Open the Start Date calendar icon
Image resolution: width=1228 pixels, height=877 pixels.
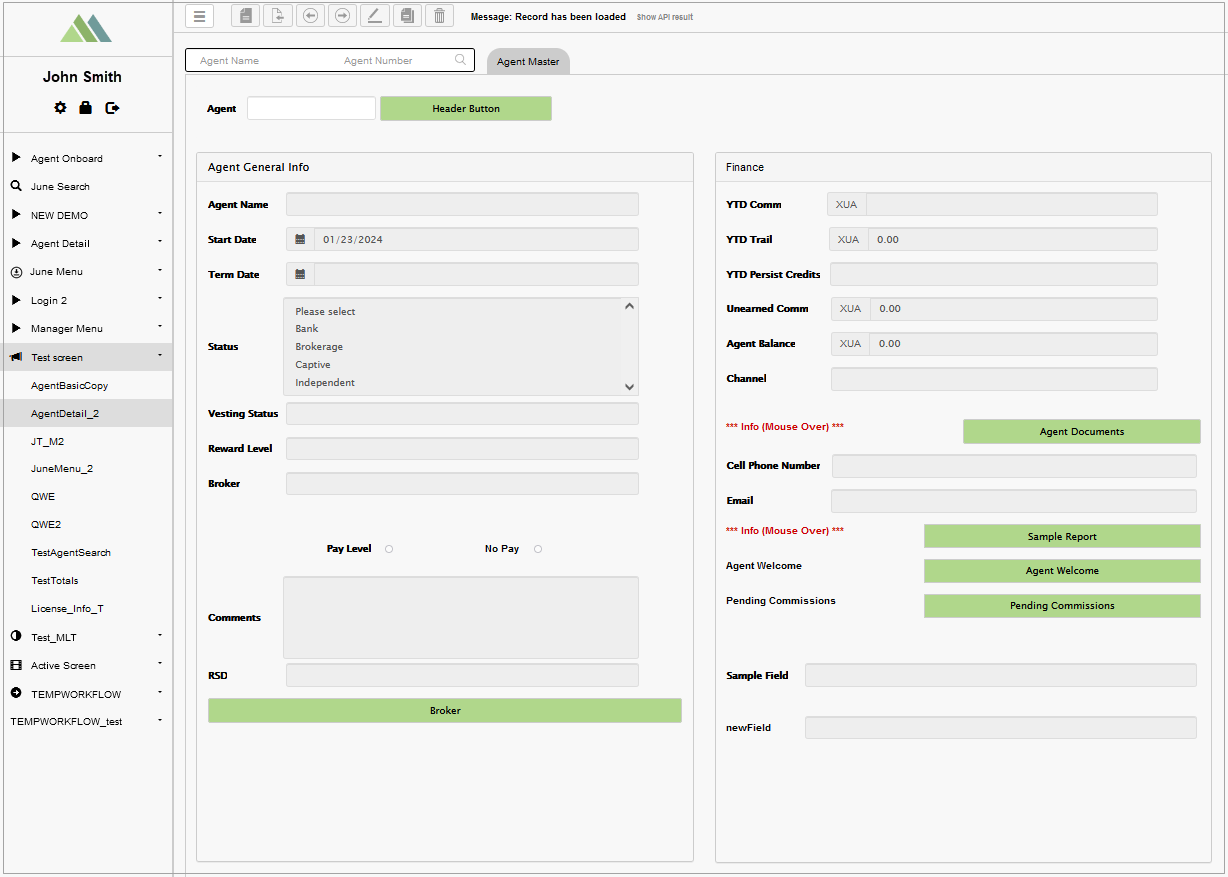click(x=299, y=240)
